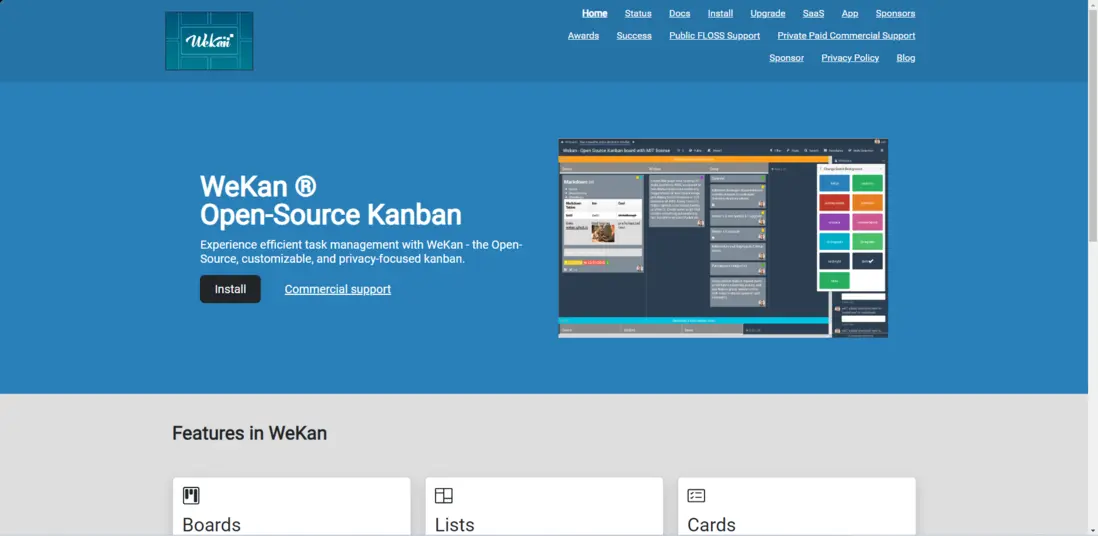The width and height of the screenshot is (1098, 536).
Task: Open the Home navigation link
Action: 595,13
